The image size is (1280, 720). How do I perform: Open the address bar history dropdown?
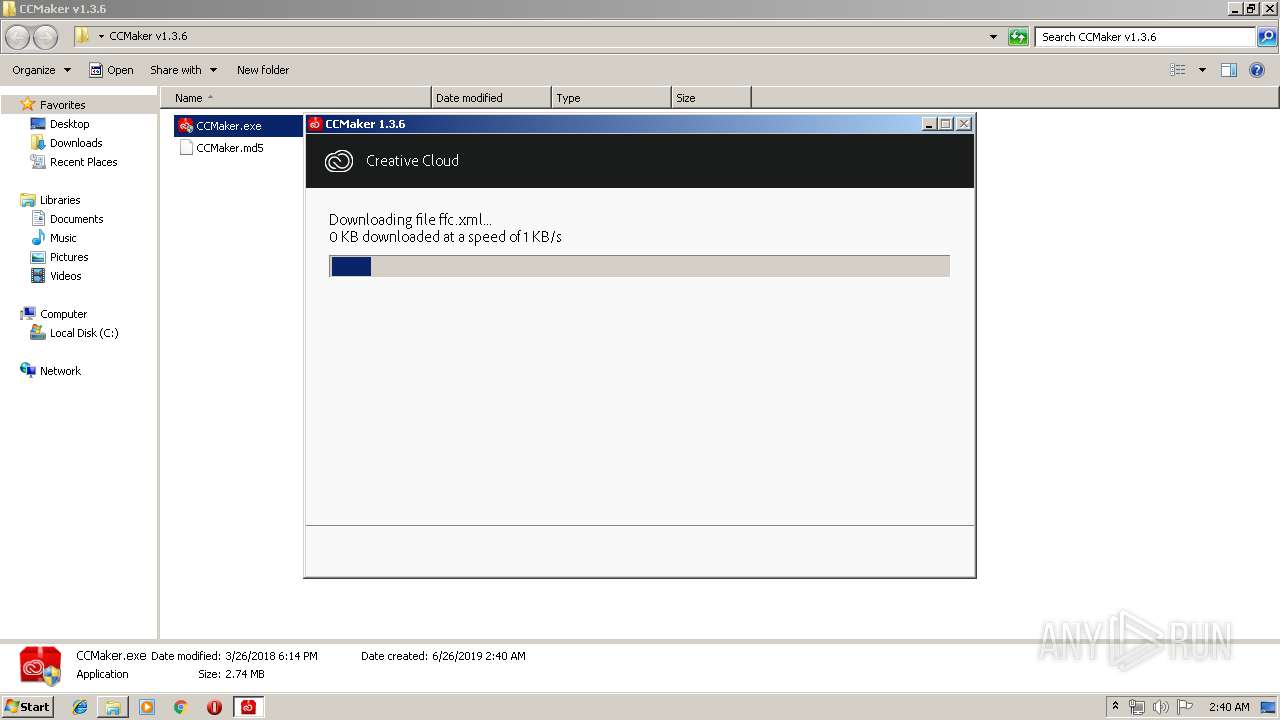(993, 37)
